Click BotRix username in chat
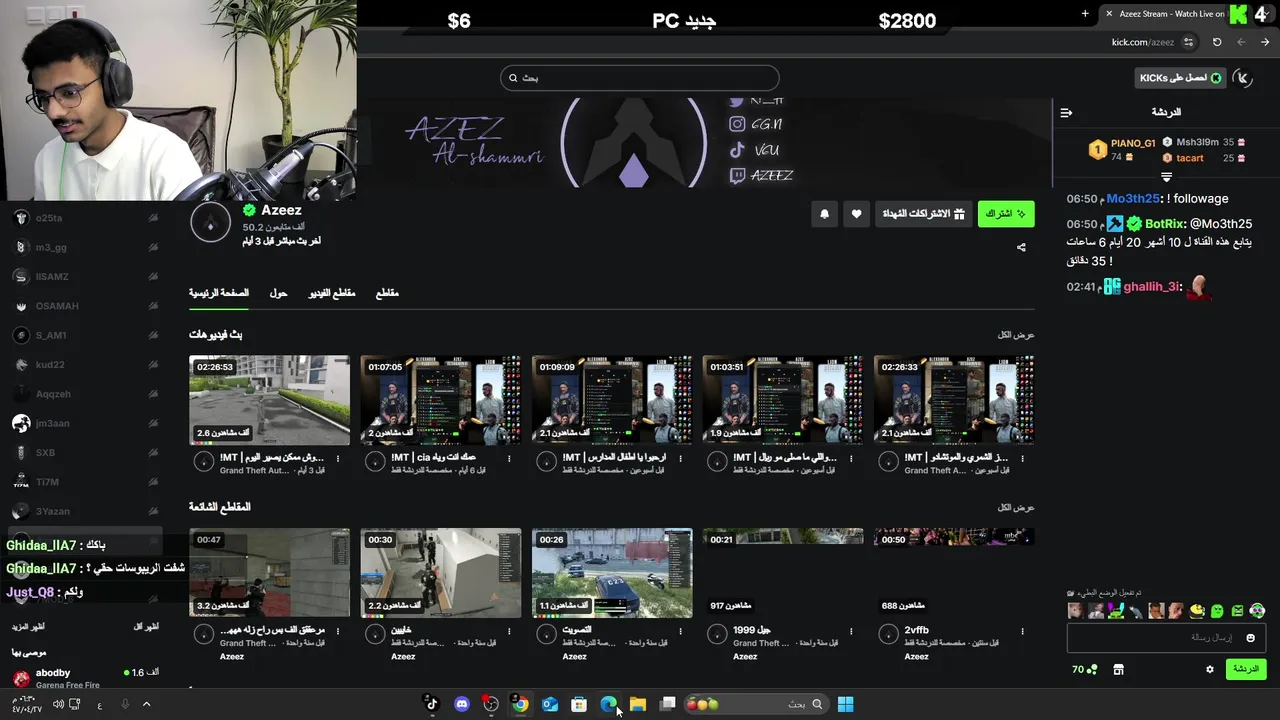This screenshot has width=1280, height=720. coord(1163,224)
